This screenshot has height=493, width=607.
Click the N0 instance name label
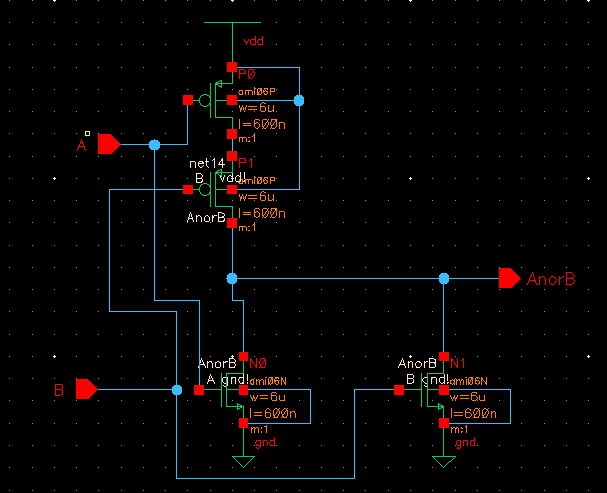click(258, 363)
